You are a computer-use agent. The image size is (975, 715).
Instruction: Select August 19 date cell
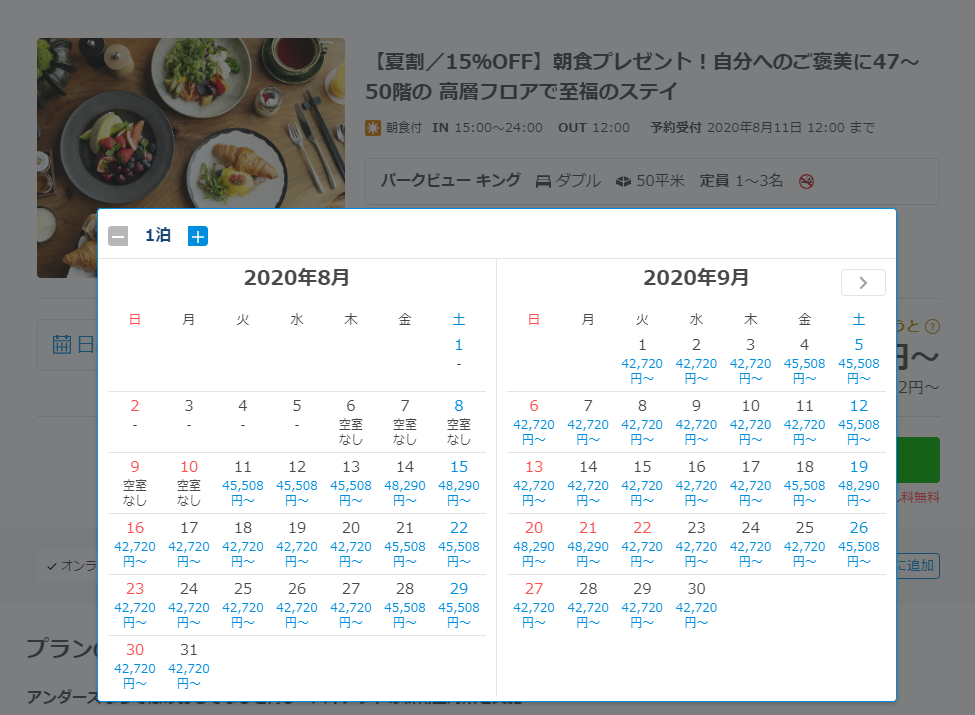click(x=297, y=544)
